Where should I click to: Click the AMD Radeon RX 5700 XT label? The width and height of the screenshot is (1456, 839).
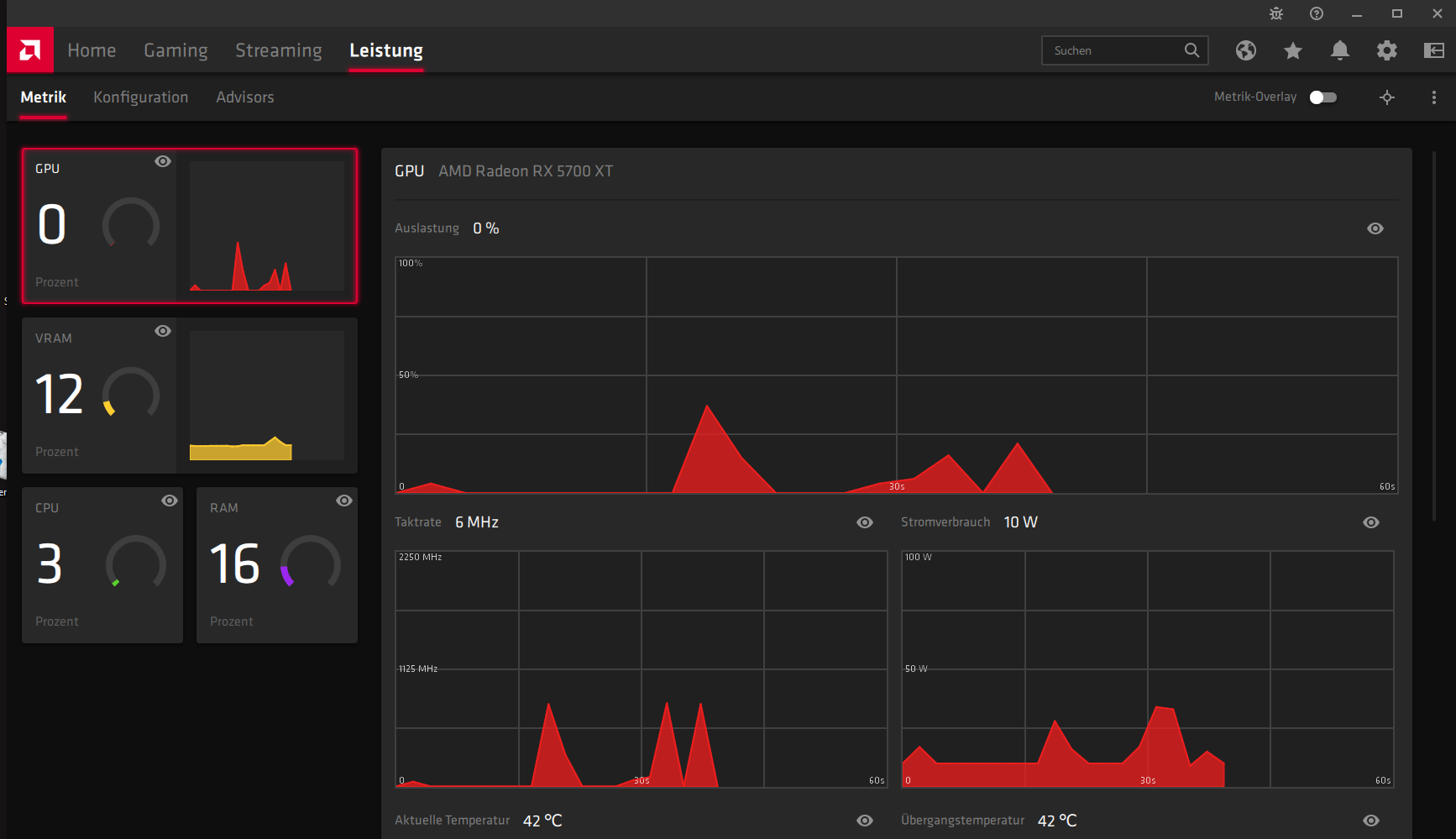526,171
